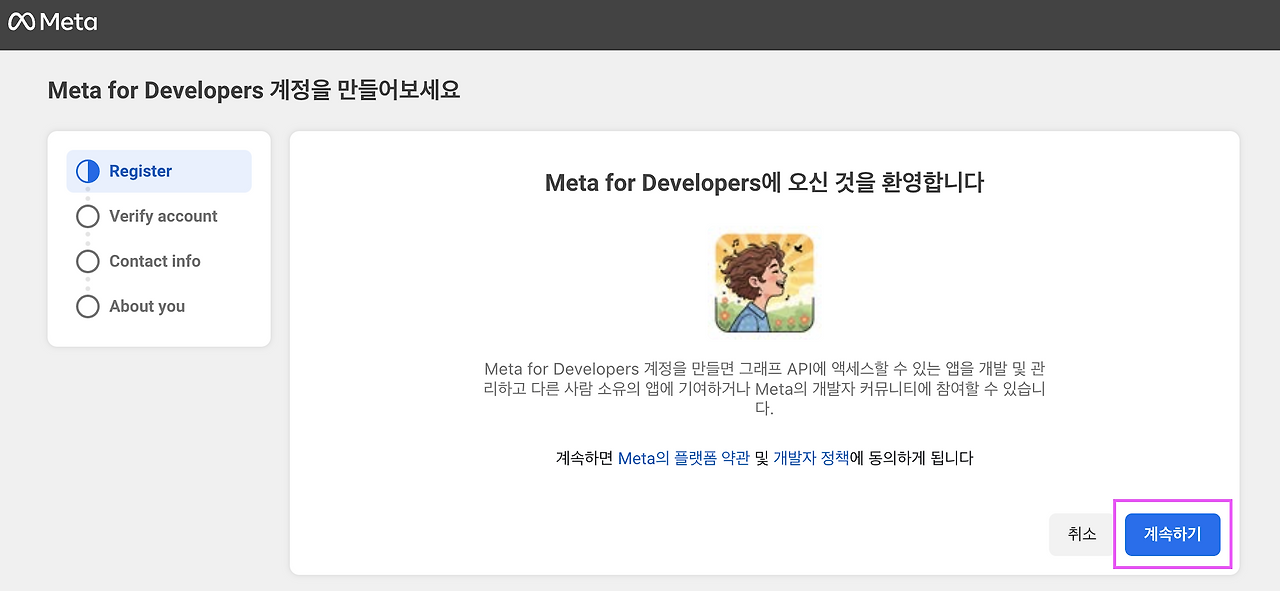Click the empty circle beside Contact info

point(88,261)
